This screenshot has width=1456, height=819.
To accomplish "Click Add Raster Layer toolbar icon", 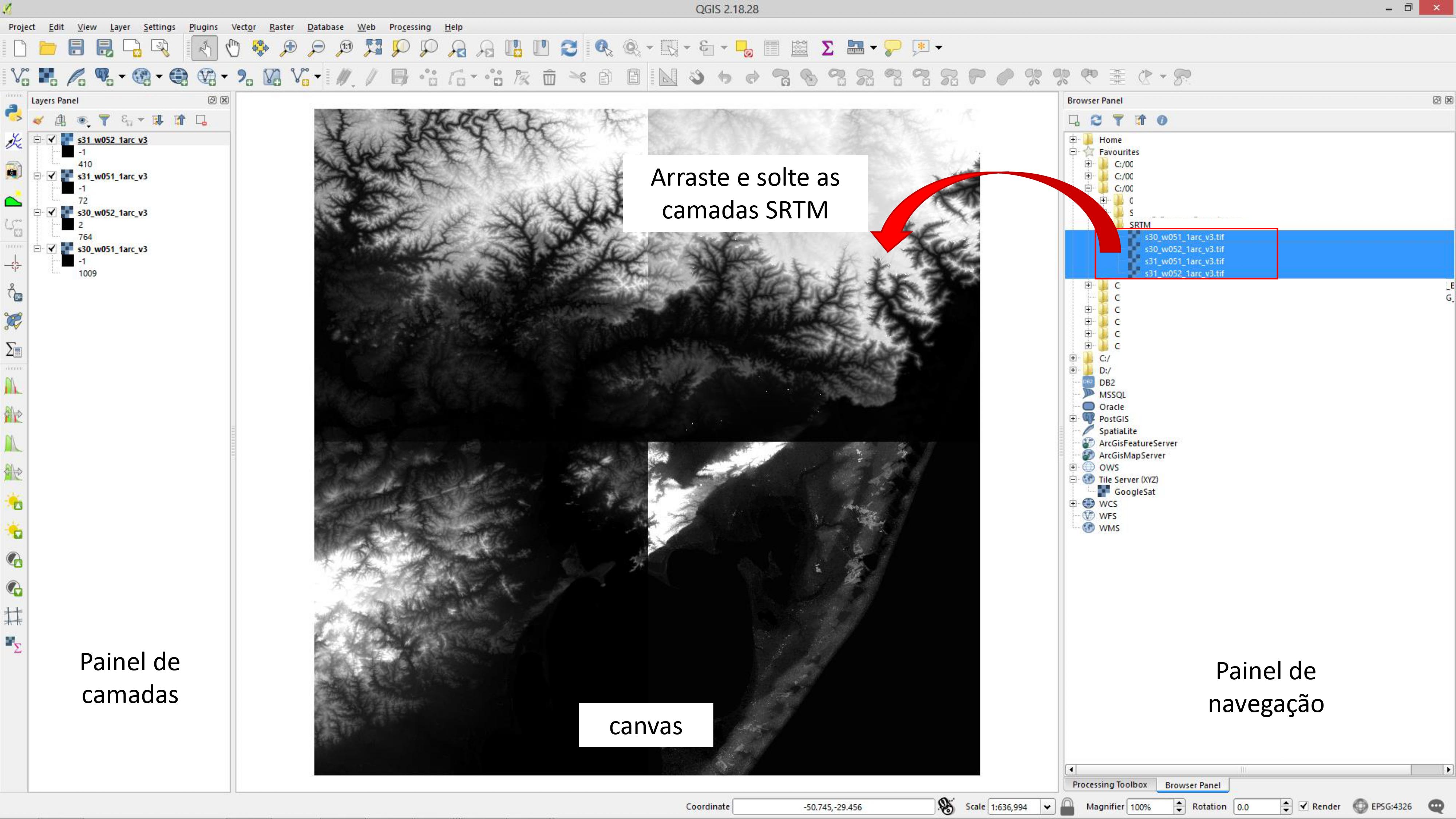I will [47, 76].
